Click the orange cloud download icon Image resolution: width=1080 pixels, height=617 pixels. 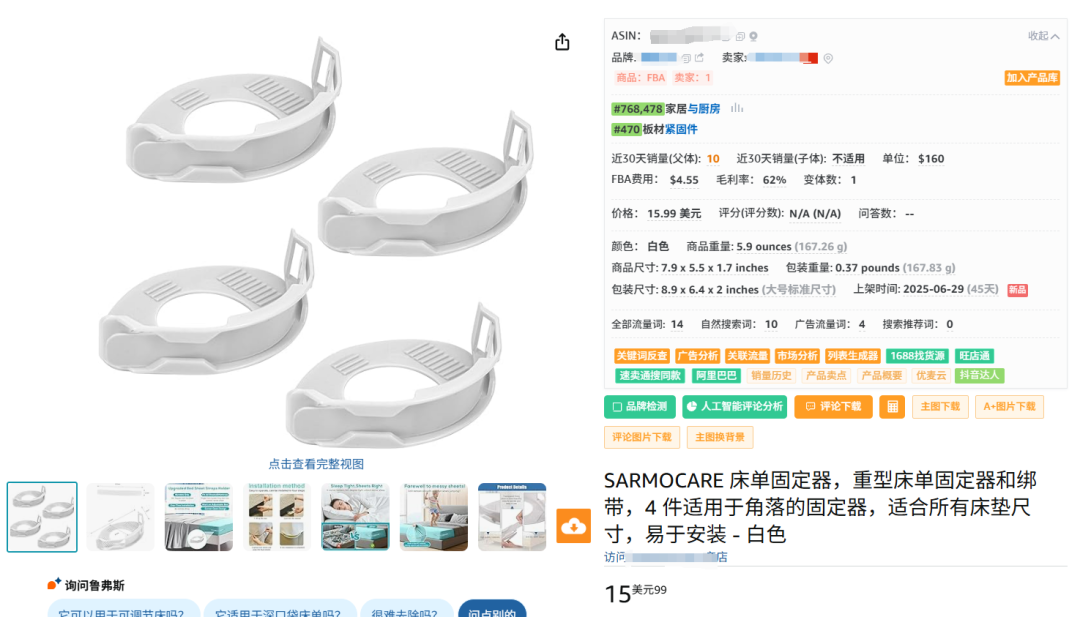[573, 526]
